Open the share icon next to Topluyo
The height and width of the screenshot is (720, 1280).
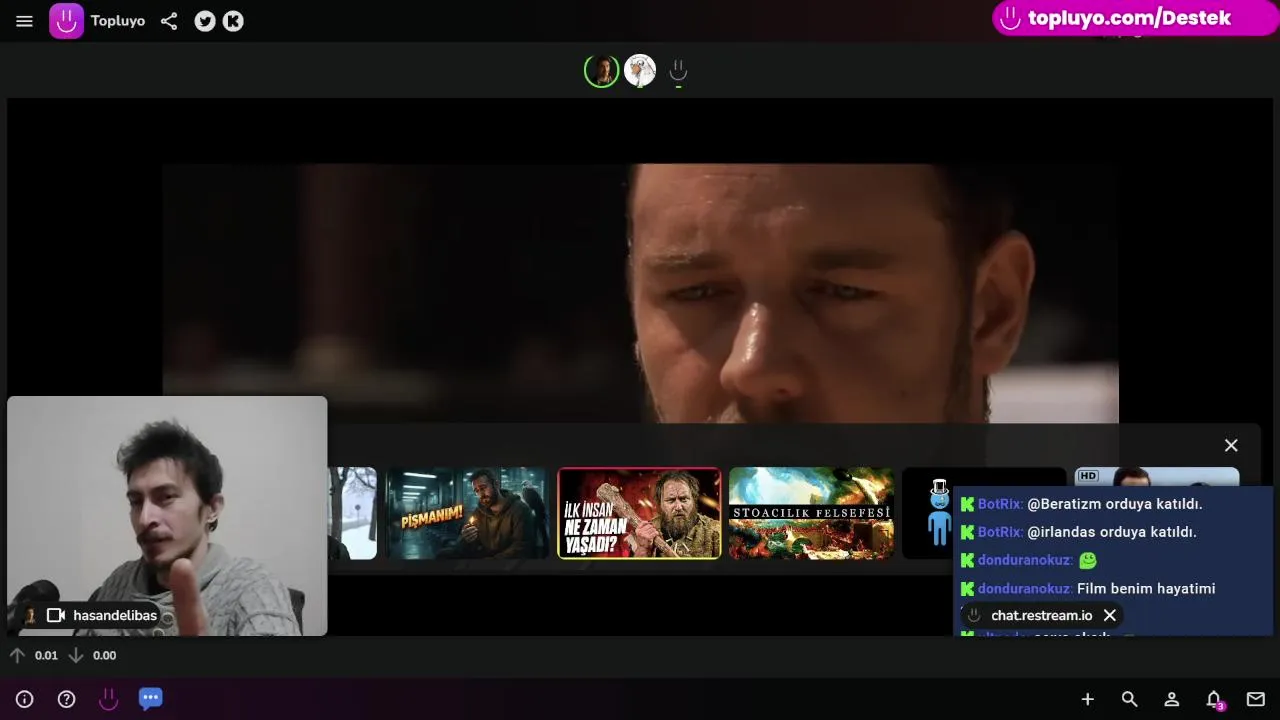pyautogui.click(x=169, y=21)
